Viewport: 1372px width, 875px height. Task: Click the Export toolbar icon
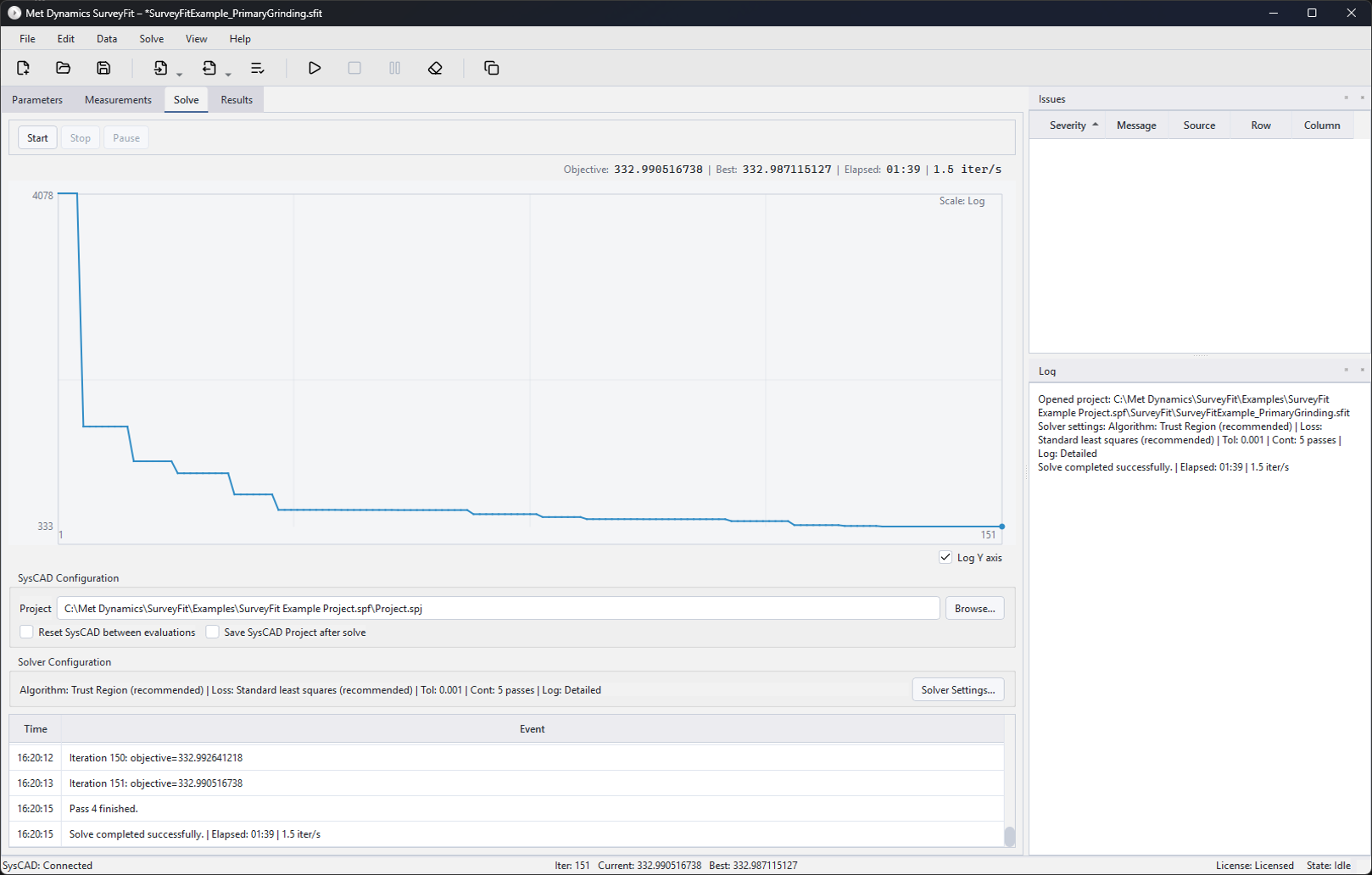tap(209, 68)
